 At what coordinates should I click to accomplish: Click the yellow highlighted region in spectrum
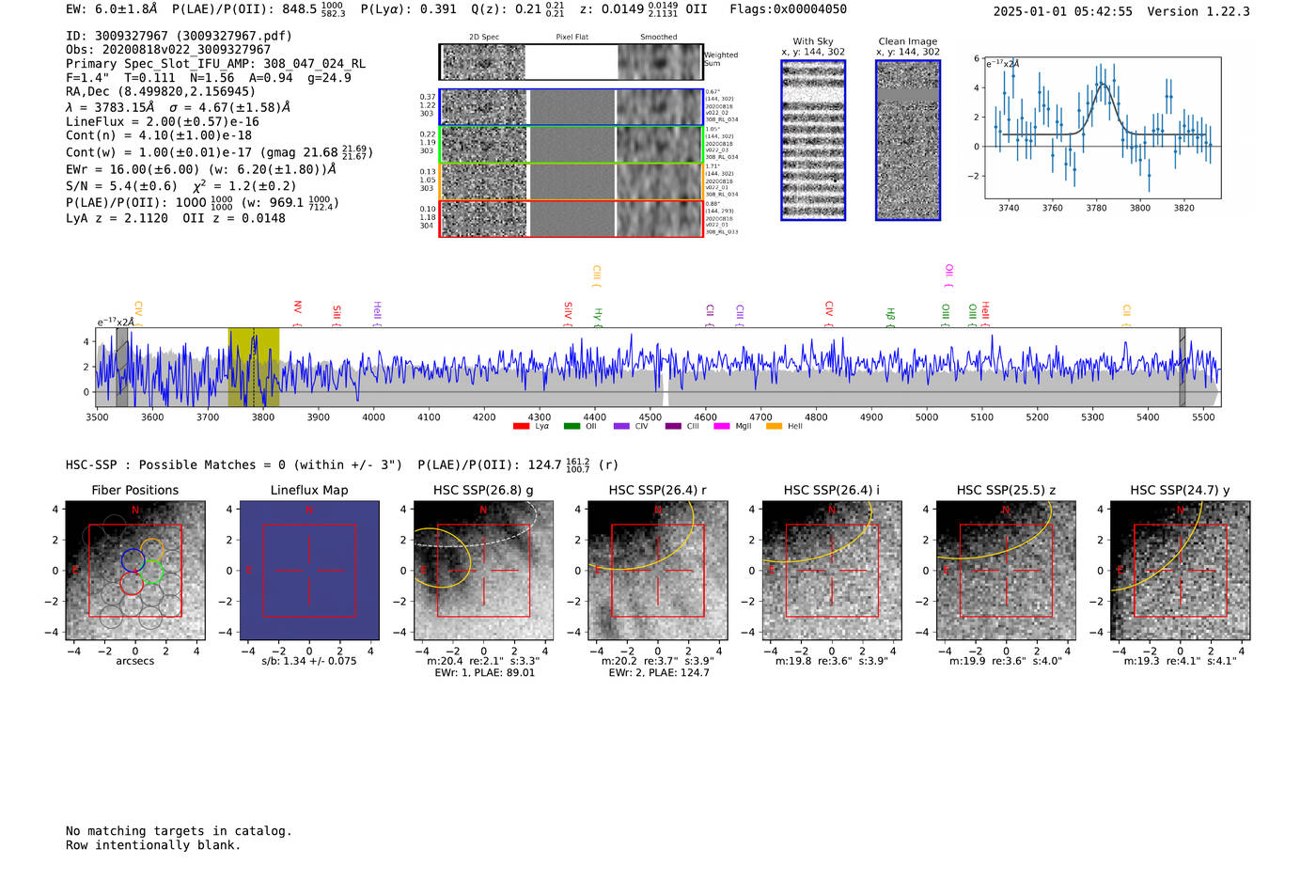[254, 368]
